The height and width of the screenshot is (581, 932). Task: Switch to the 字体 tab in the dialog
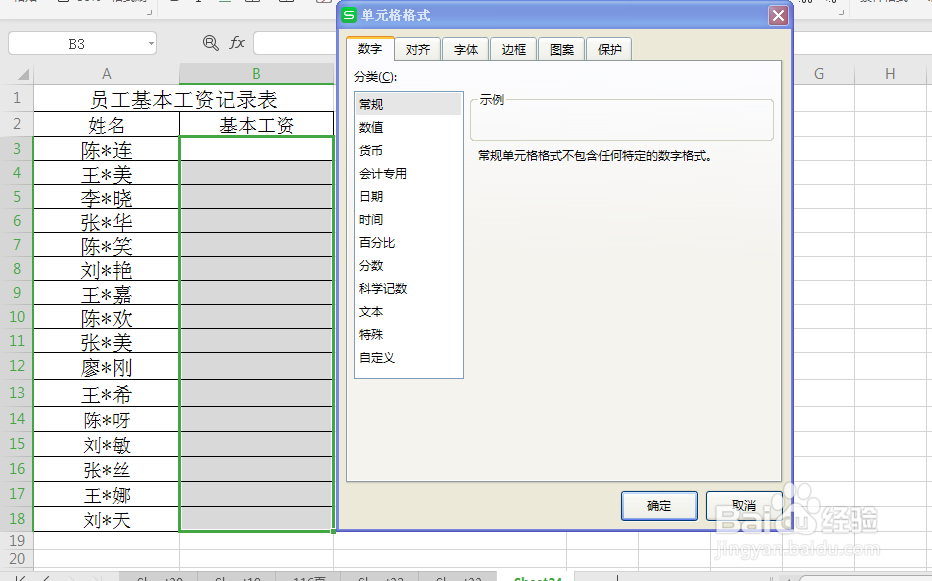click(x=465, y=48)
